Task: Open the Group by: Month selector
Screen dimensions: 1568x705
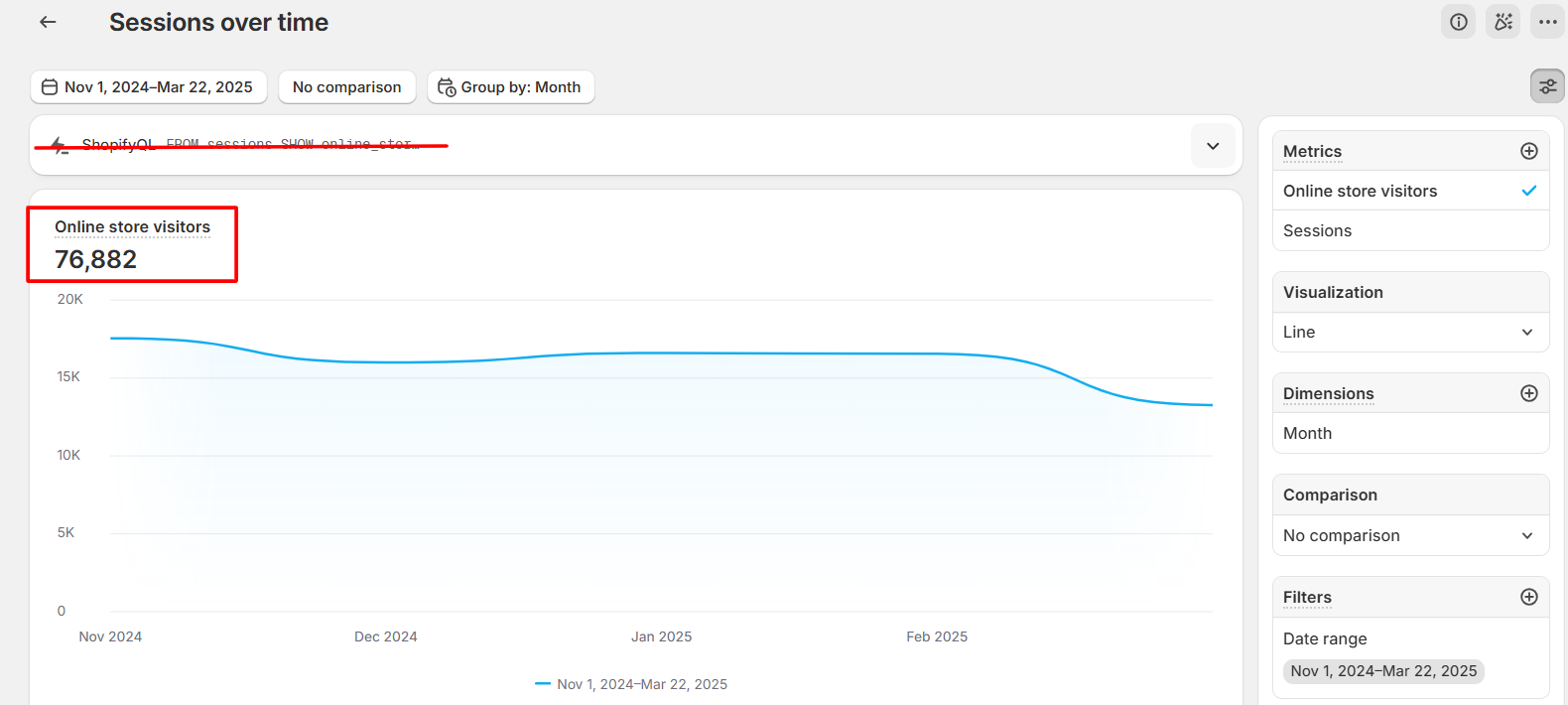Action: click(510, 87)
